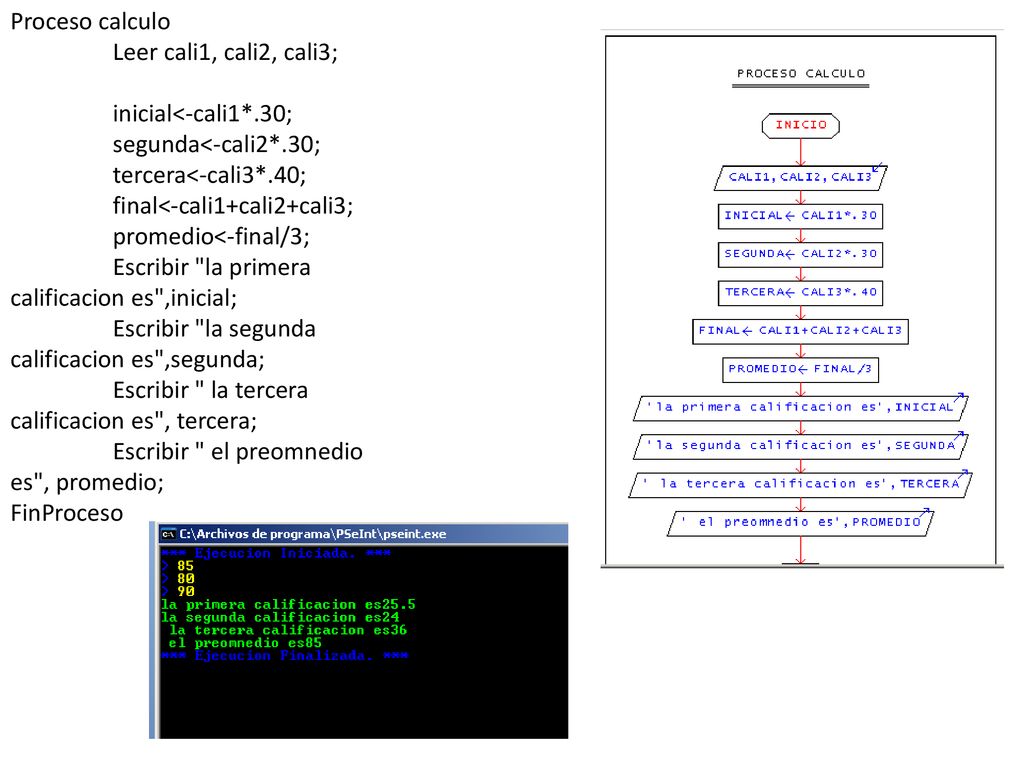The width and height of the screenshot is (1024, 768).
Task: Click the input value 85 in the console
Action: pyautogui.click(x=185, y=566)
